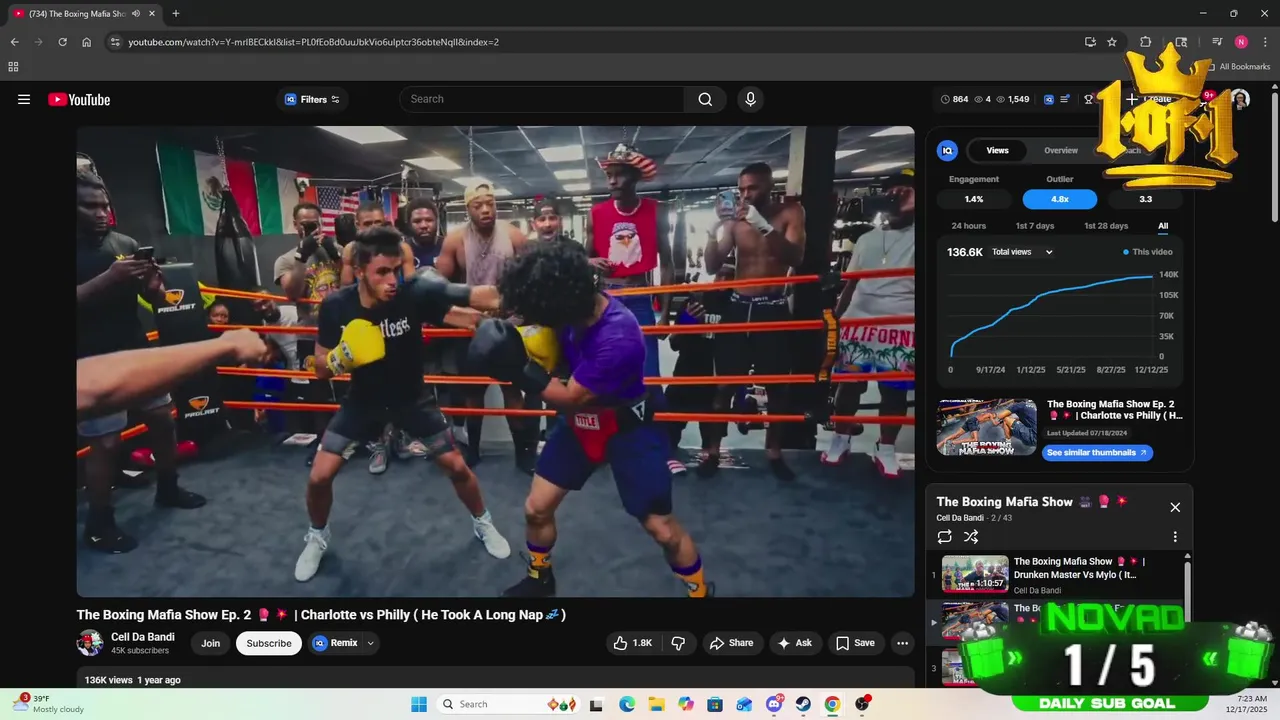Open Cell Da Bandi channel name
1280x720 pixels.
(x=143, y=637)
